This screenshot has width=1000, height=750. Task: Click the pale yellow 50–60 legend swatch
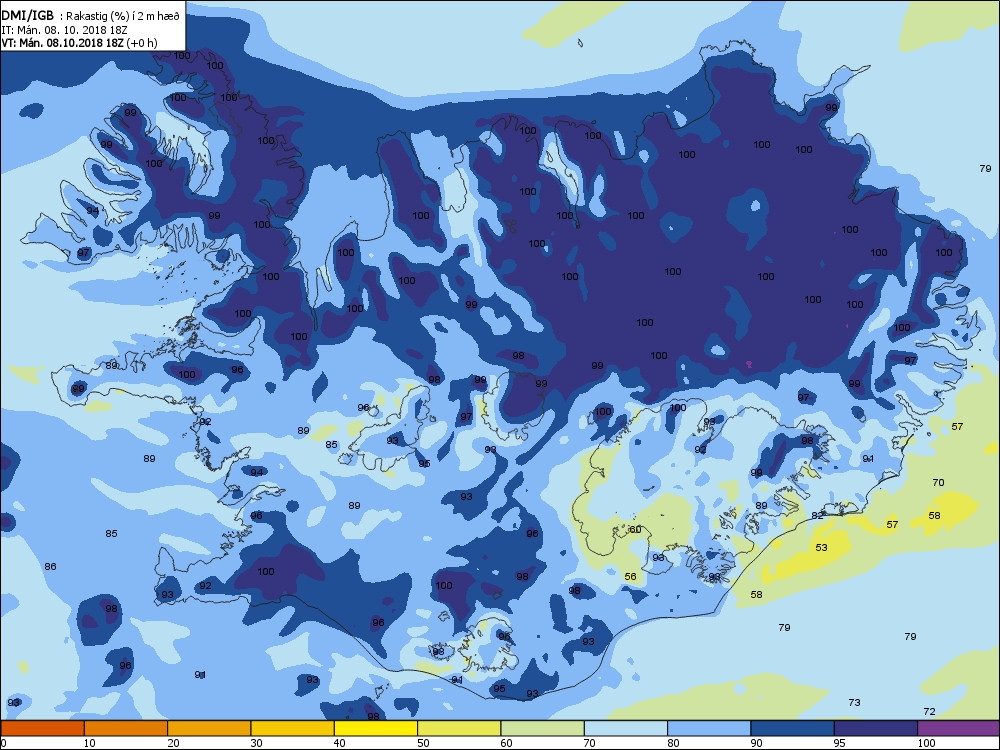point(459,728)
